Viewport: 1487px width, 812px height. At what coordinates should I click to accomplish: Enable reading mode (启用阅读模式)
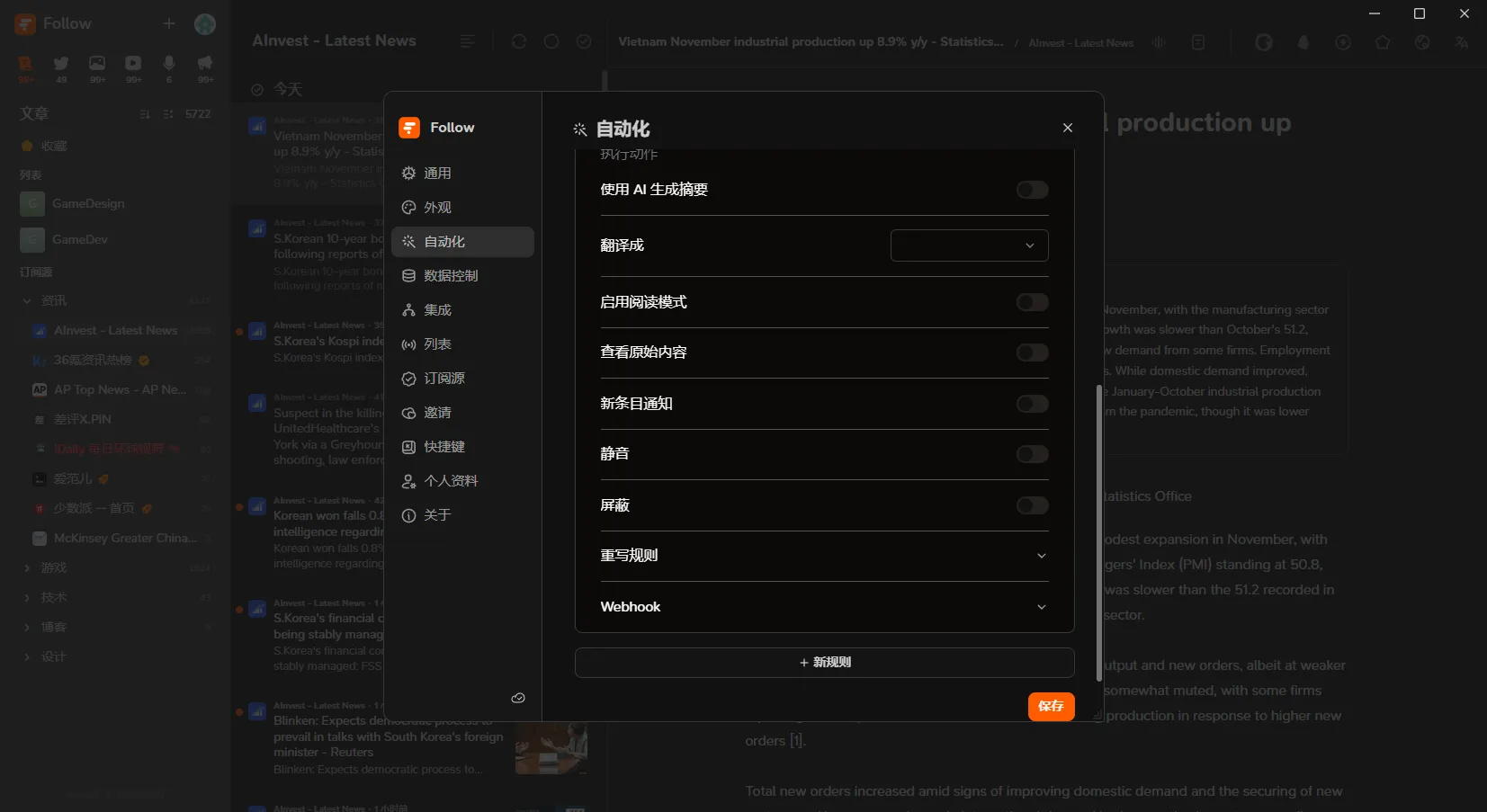click(1031, 302)
